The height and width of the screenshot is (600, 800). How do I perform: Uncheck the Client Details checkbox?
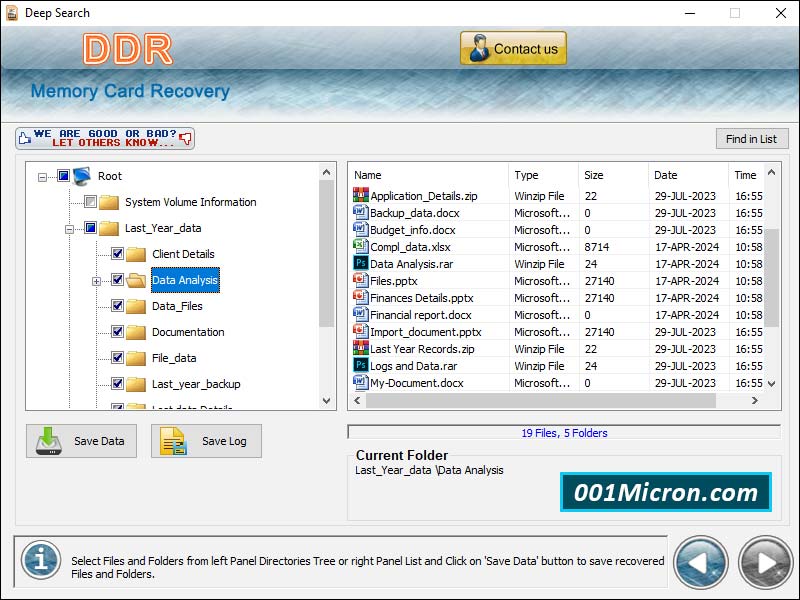pos(117,254)
